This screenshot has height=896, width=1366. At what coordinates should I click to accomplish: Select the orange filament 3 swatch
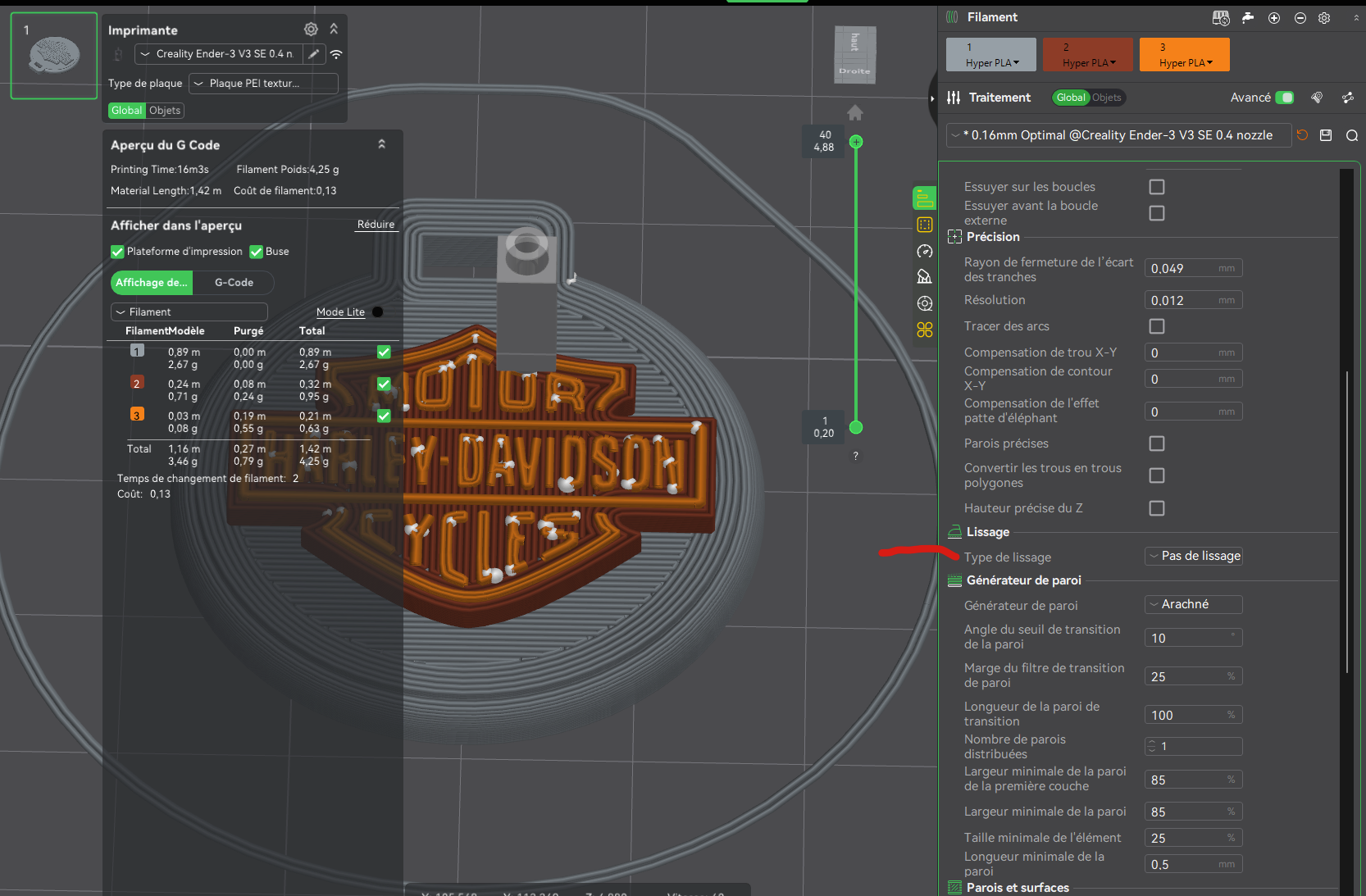pos(1182,54)
